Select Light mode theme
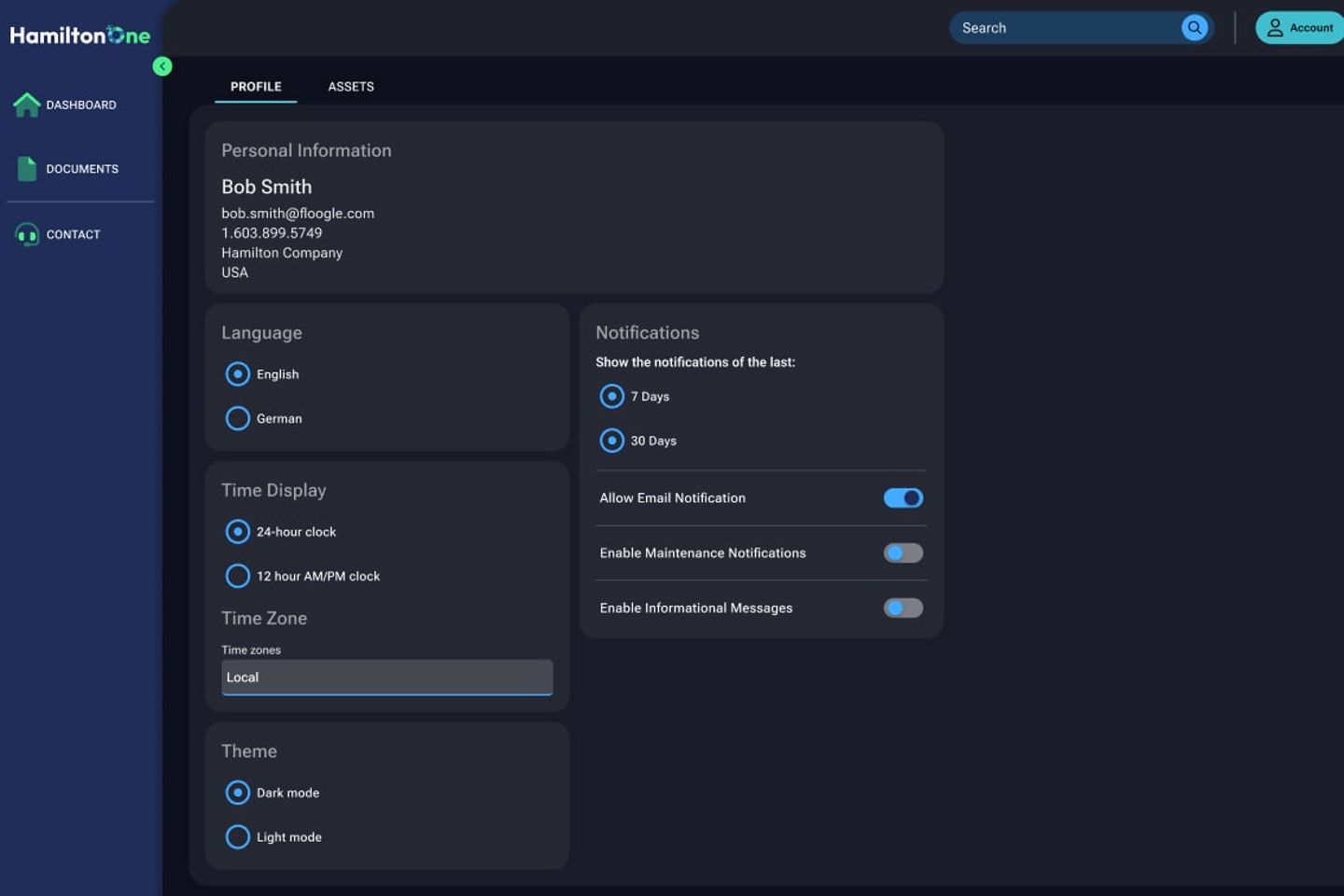The image size is (1344, 896). click(238, 836)
